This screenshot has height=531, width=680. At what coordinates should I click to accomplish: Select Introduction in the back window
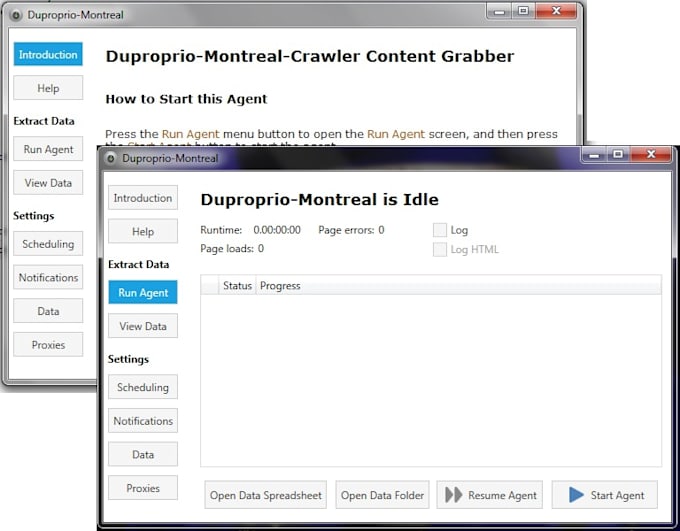[48, 54]
